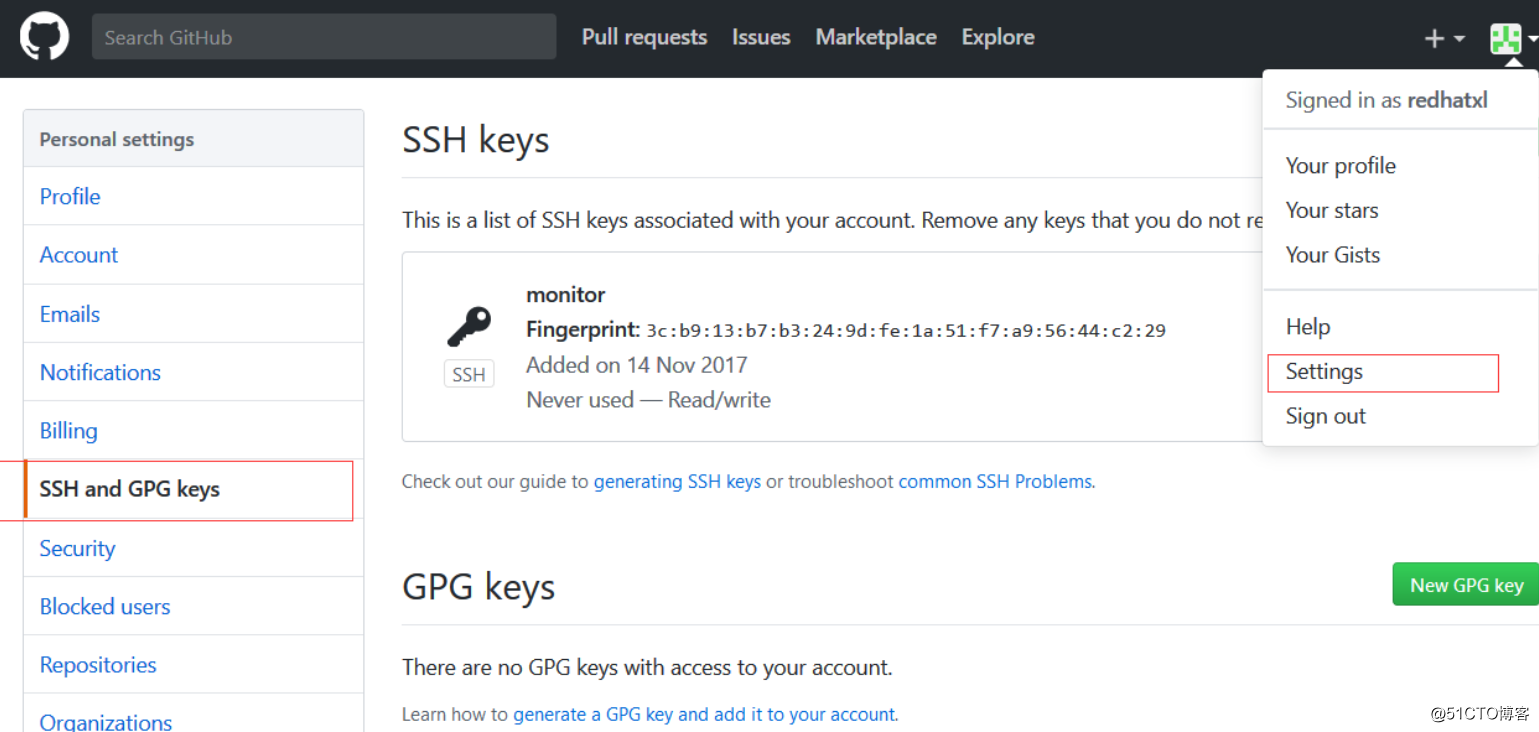Open Account settings in sidebar
Screen dimensions: 1539x732
point(193,255)
